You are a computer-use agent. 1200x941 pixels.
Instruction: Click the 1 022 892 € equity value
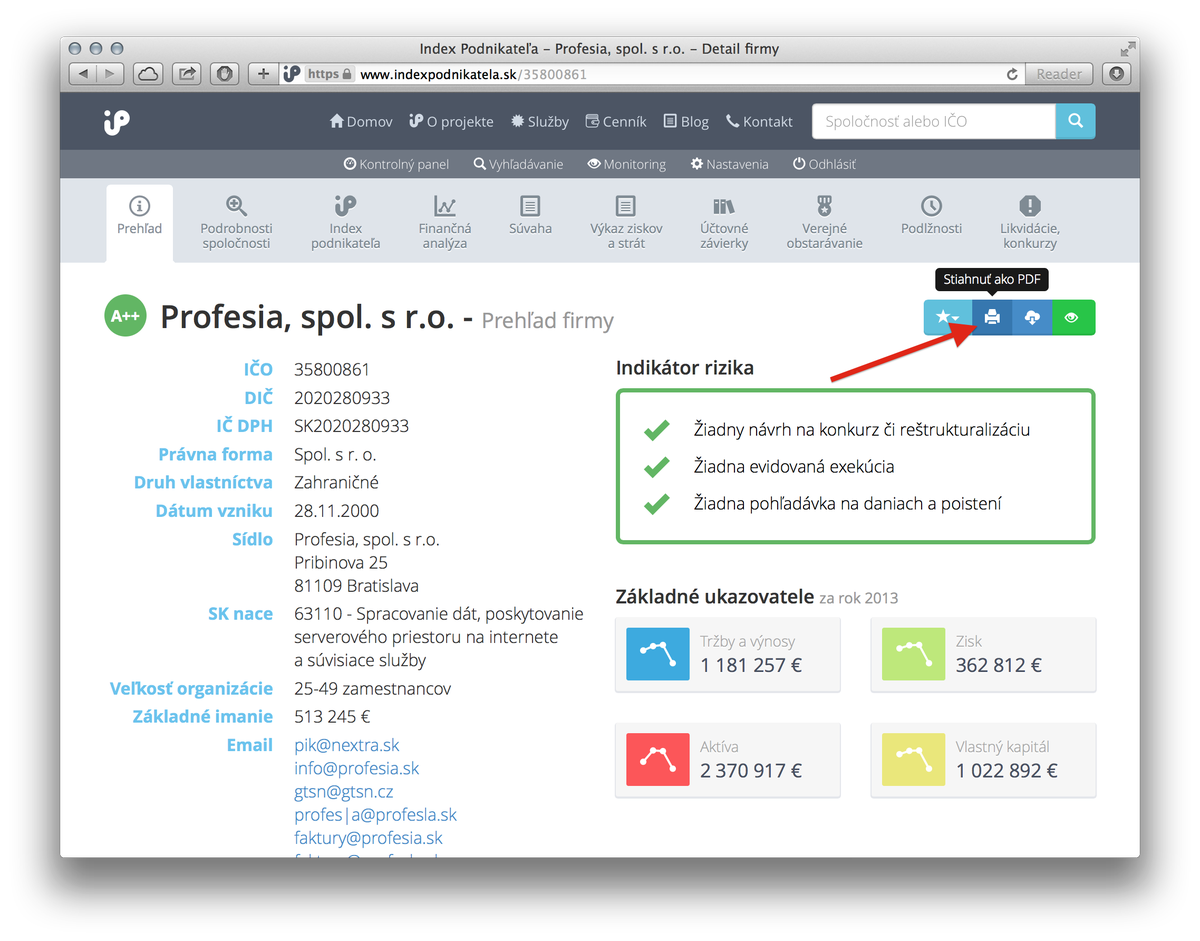coord(1007,771)
